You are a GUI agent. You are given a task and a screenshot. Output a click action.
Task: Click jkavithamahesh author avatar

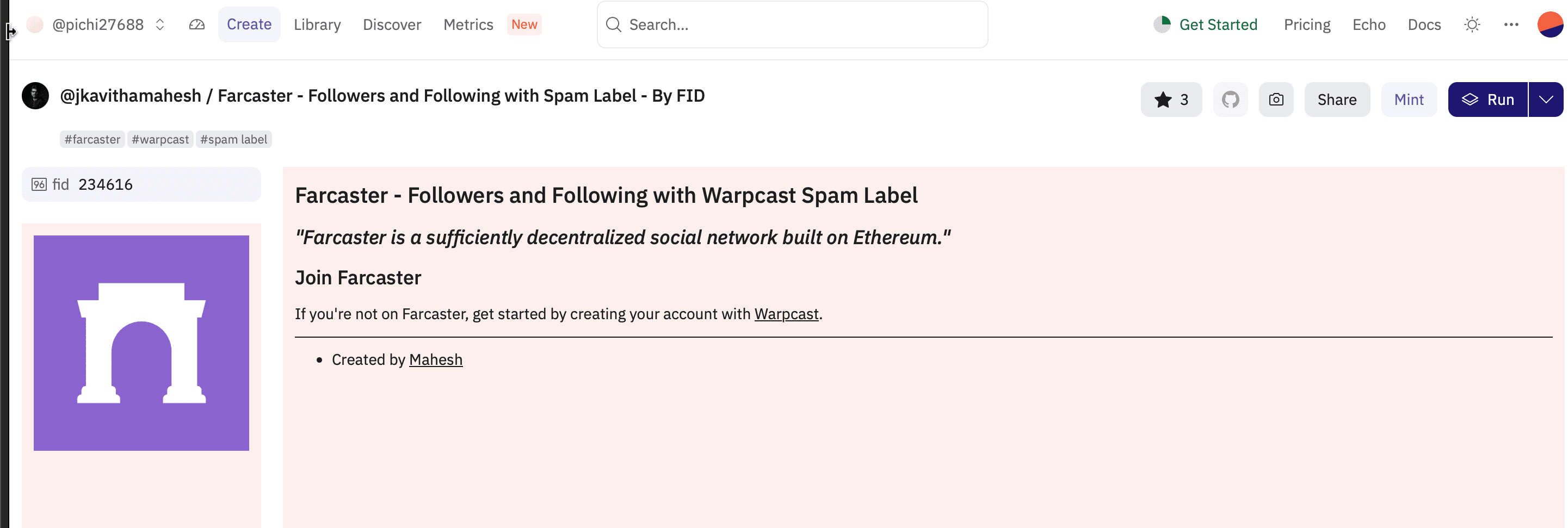[35, 96]
